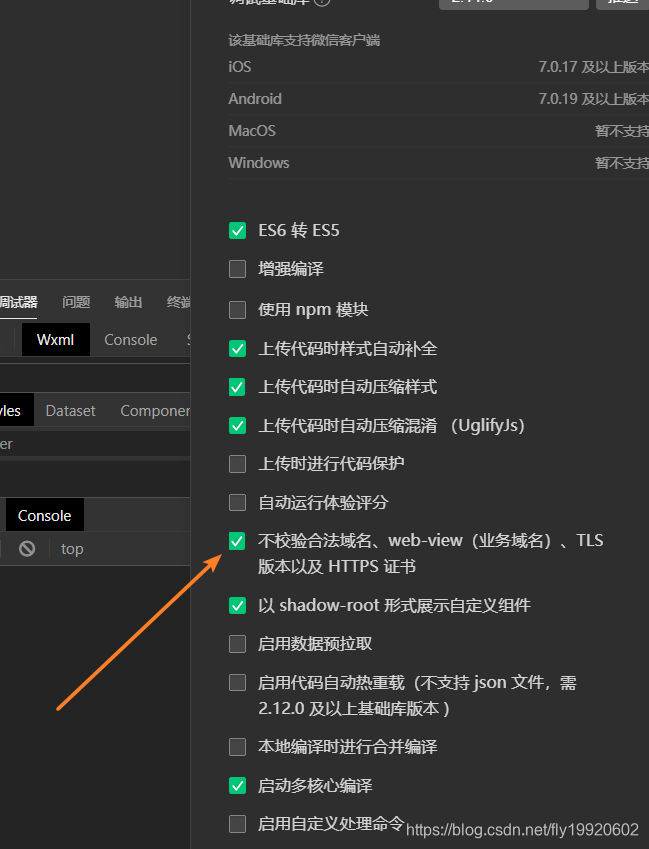The image size is (649, 849).
Task: Enable 使用 npm 模块 checkbox
Action: (237, 310)
